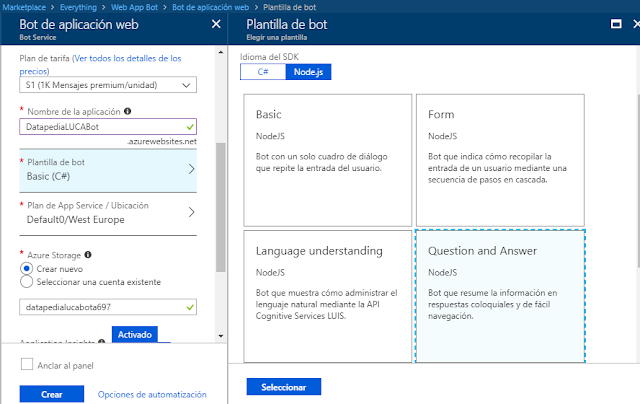Click scrollbar up arrow in left blade
Image resolution: width=640 pixels, height=404 pixels.
(221, 52)
